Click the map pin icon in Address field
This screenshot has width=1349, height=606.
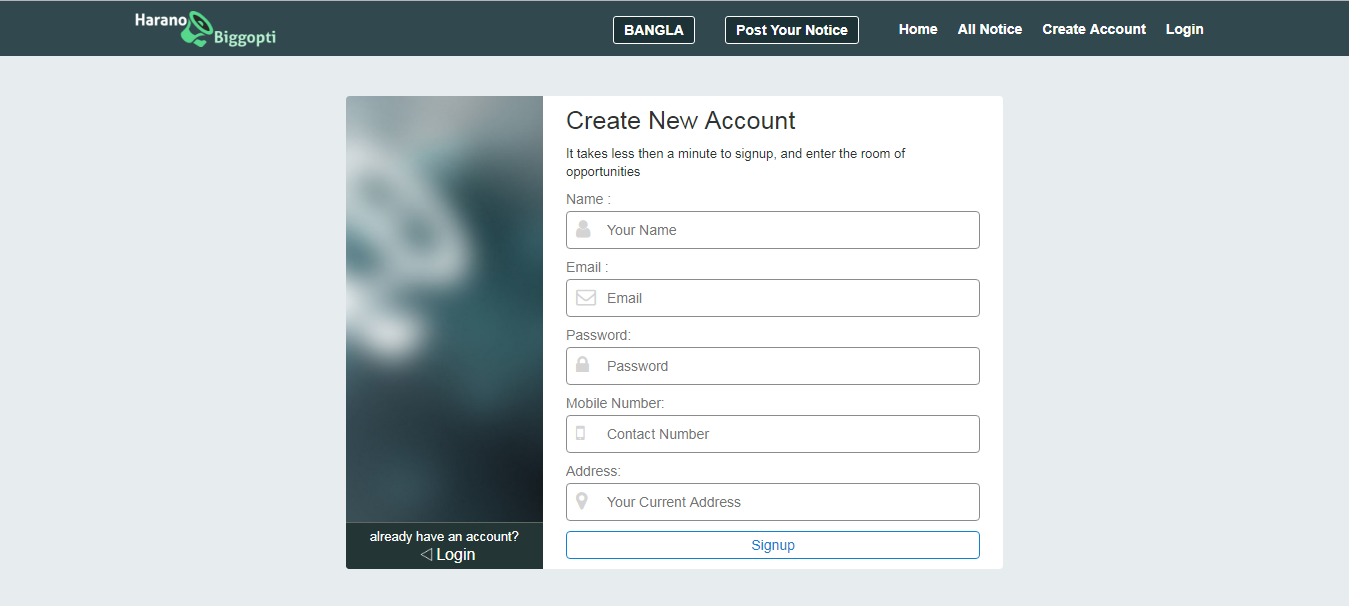tap(582, 501)
